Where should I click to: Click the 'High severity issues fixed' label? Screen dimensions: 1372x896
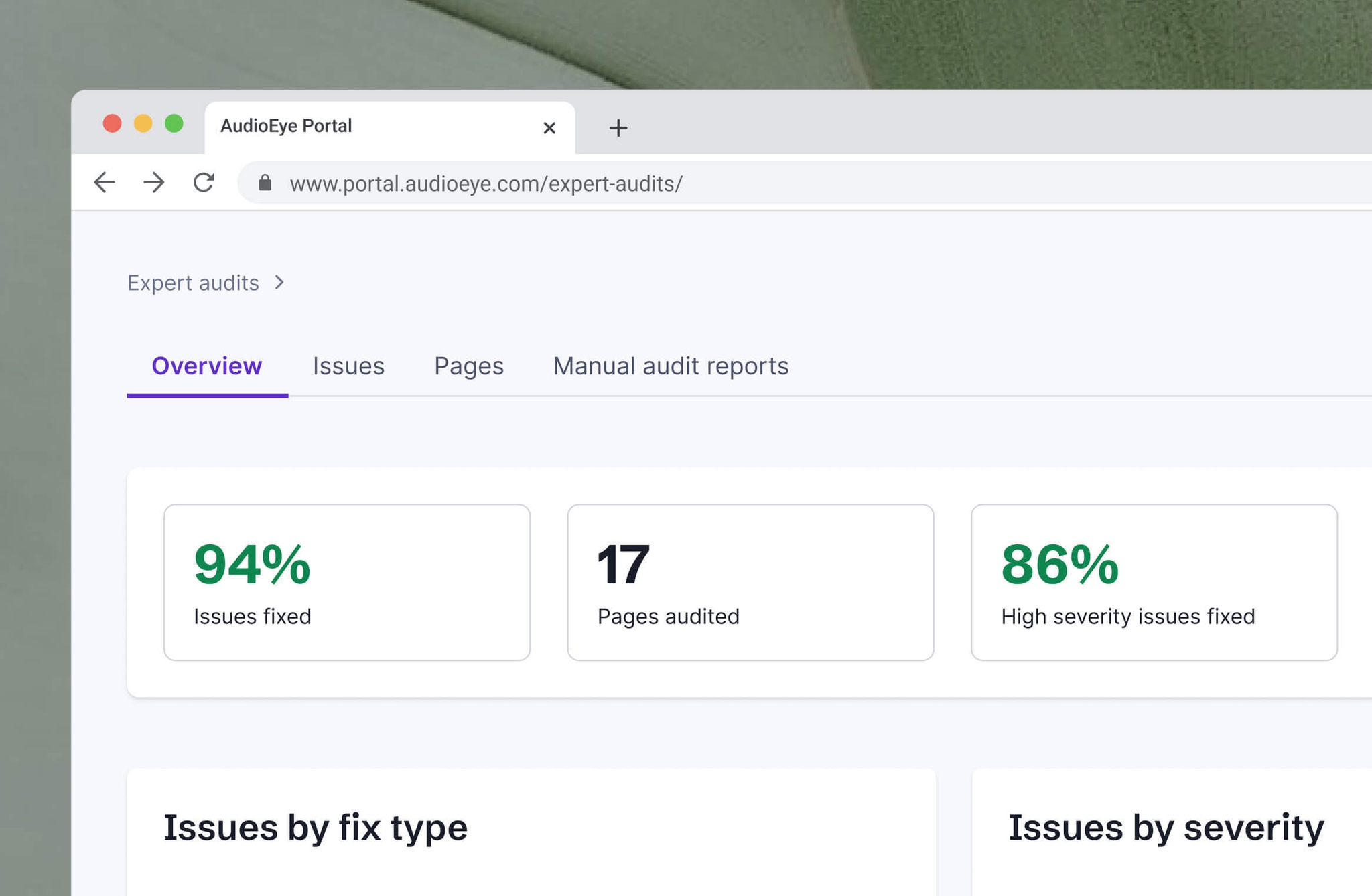1128,617
